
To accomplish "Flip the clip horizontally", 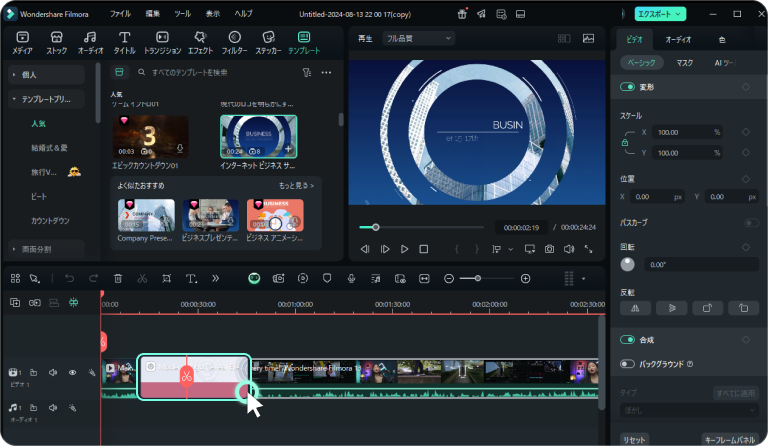I will [635, 308].
